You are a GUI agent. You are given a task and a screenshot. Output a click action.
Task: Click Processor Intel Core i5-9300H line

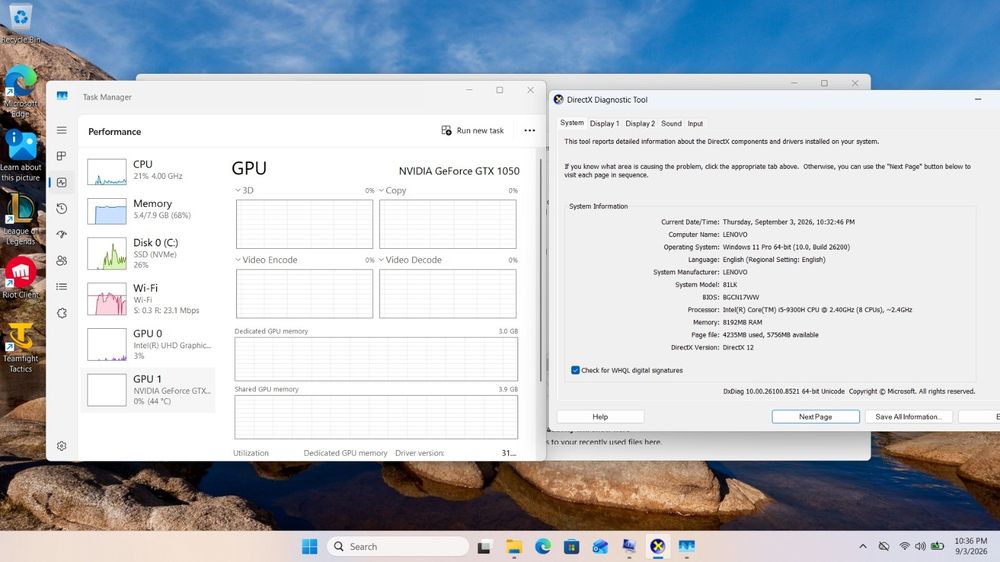pyautogui.click(x=799, y=309)
